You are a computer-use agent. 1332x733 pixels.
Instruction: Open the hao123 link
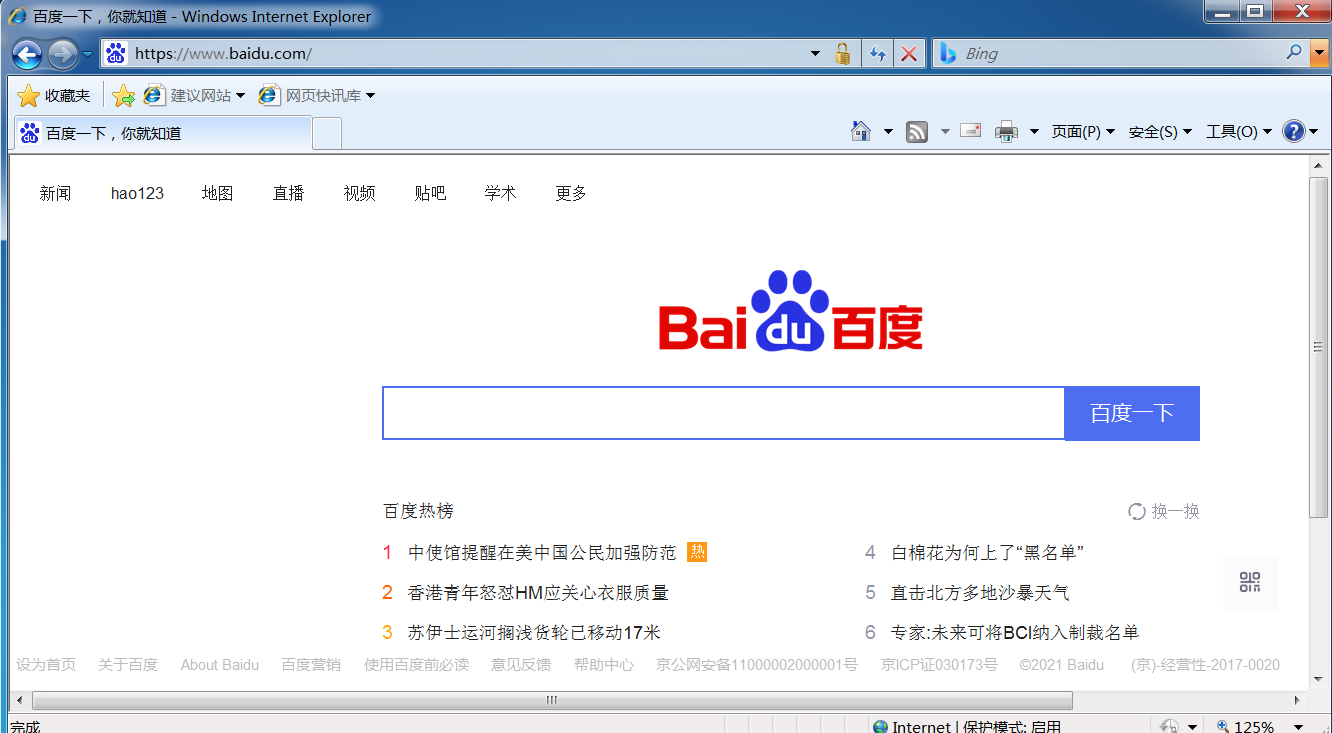click(x=137, y=193)
